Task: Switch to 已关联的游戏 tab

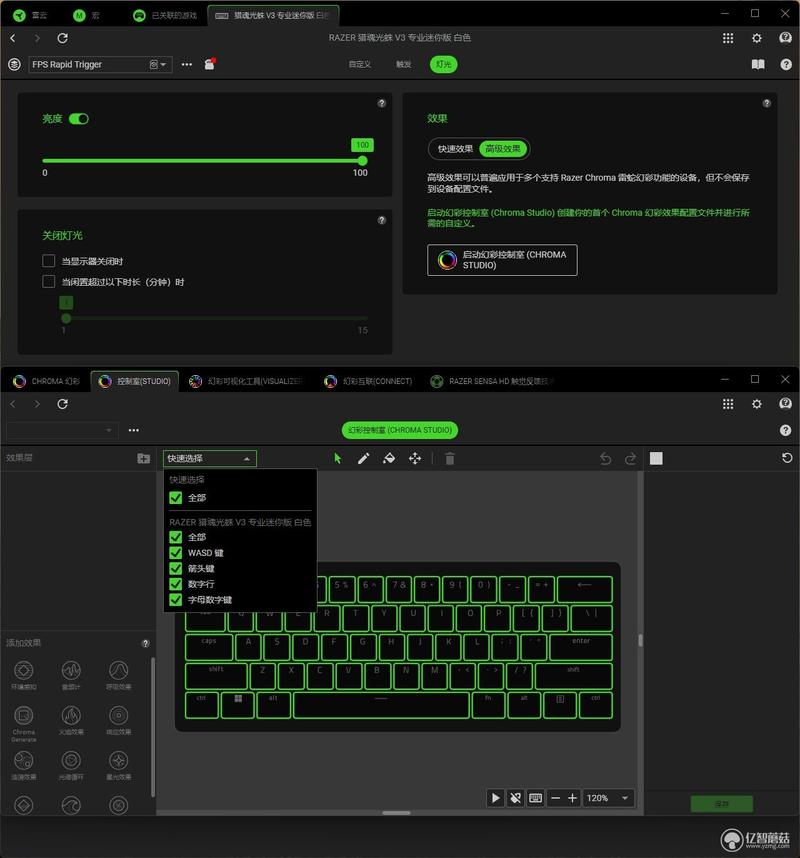Action: [x=165, y=15]
